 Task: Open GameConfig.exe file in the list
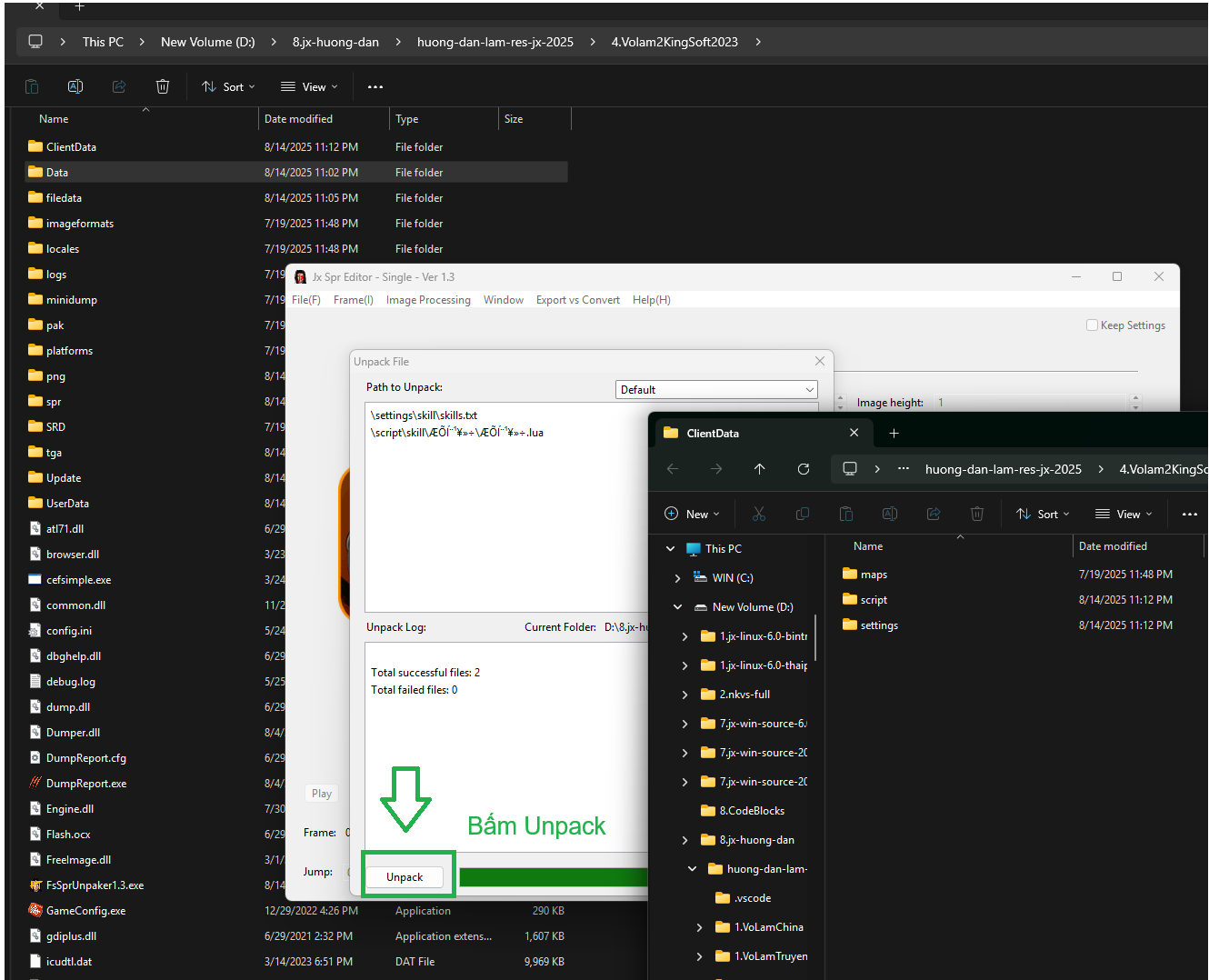pos(85,910)
